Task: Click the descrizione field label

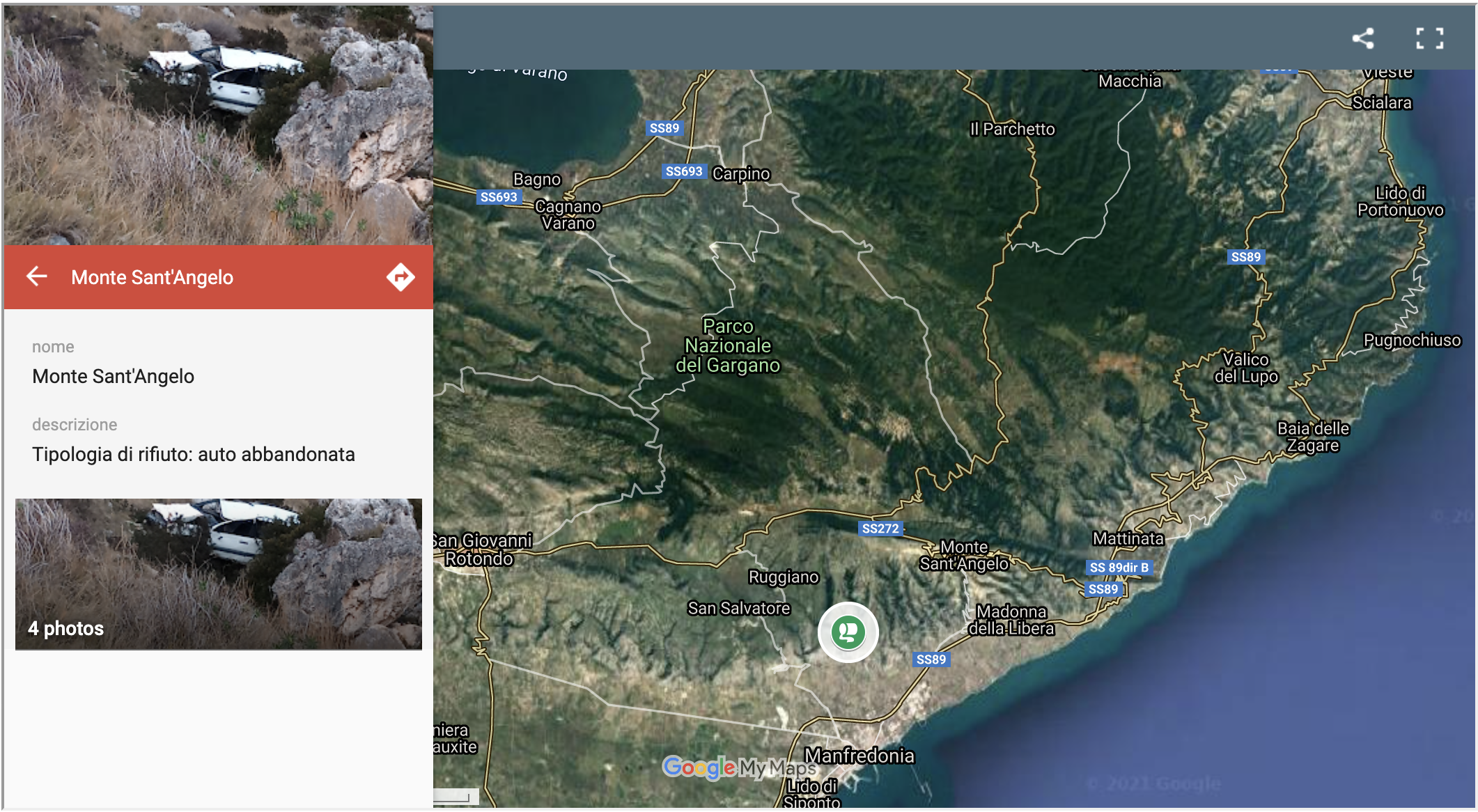Action: pyautogui.click(x=75, y=424)
